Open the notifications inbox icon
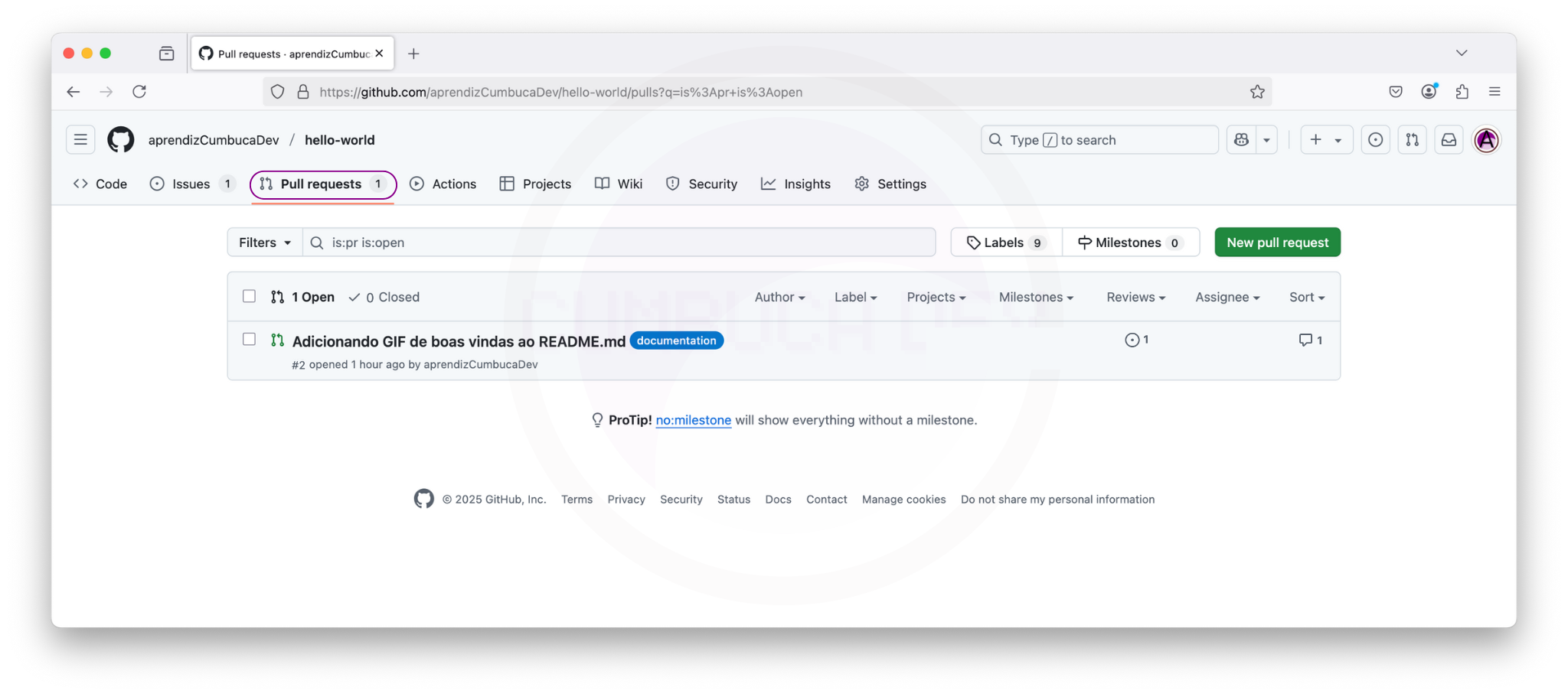Screen dimensions: 1568x697 click(x=1449, y=140)
